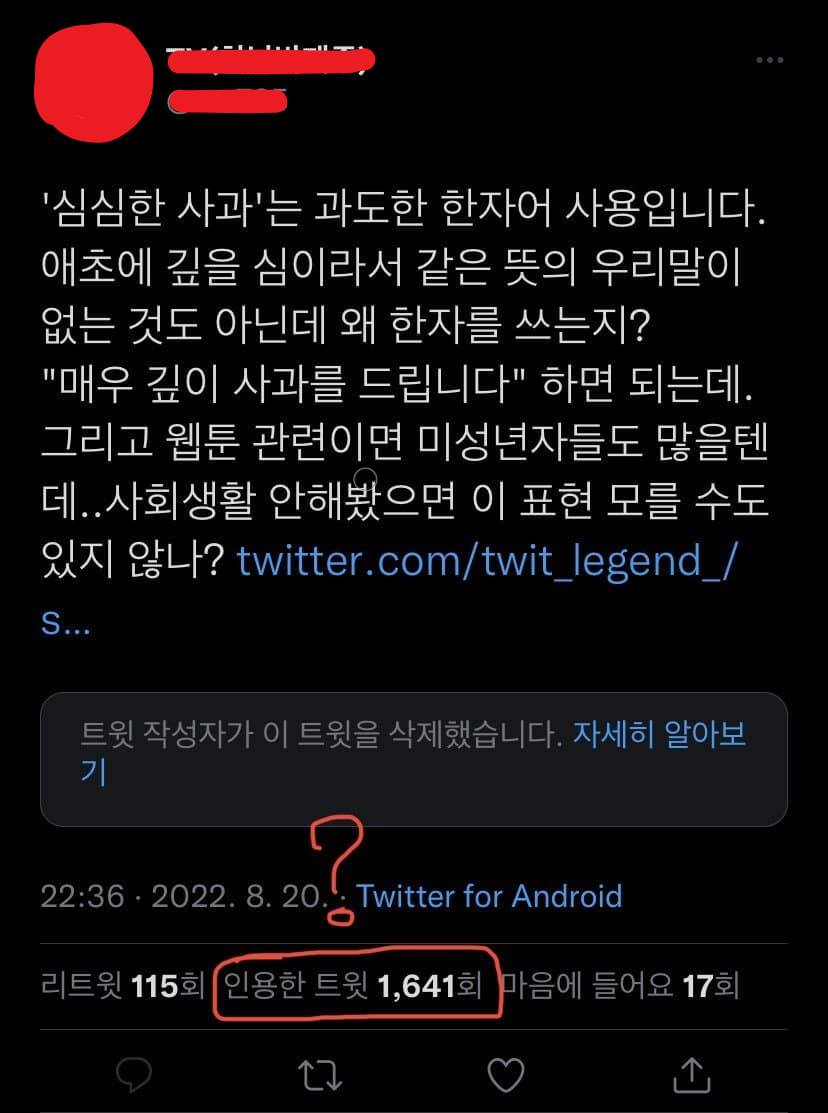Like the tweet with the heart icon
Image resolution: width=828 pixels, height=1113 pixels.
pyautogui.click(x=506, y=1074)
